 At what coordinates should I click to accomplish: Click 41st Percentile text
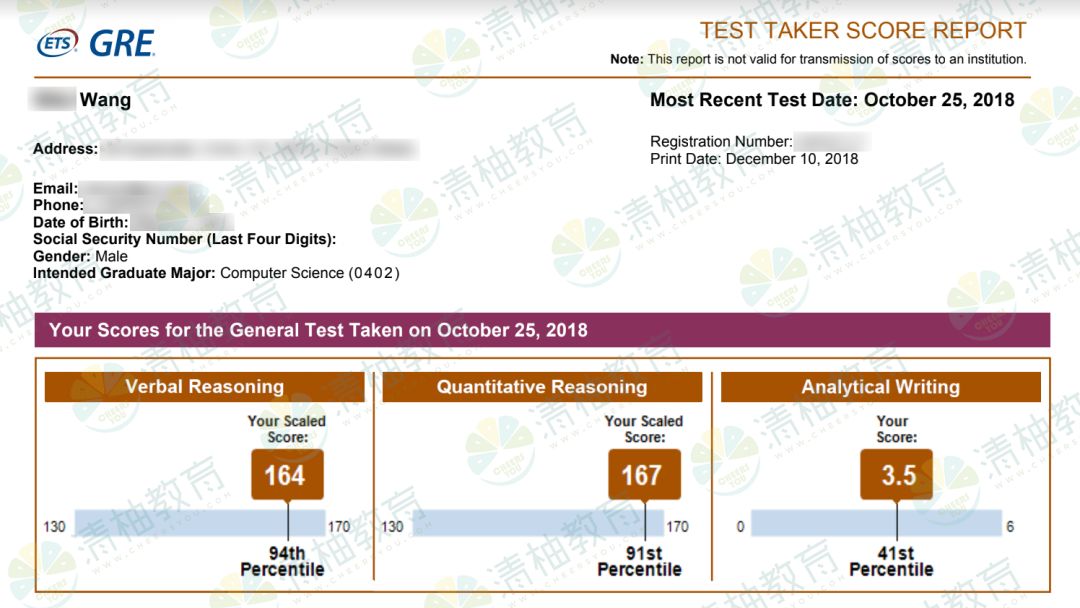tap(891, 561)
